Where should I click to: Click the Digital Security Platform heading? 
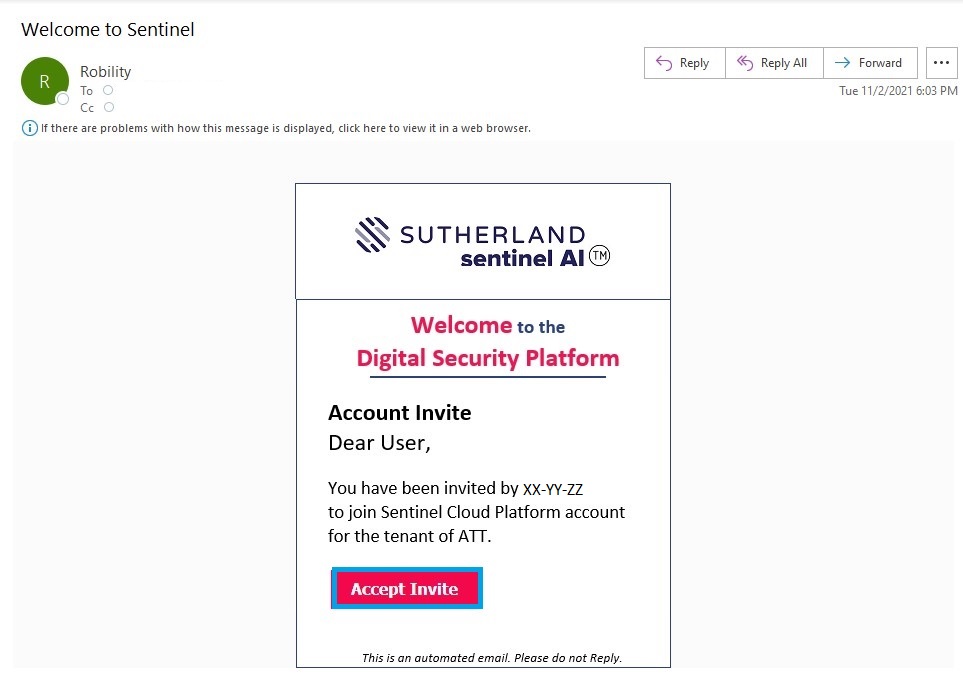(488, 357)
